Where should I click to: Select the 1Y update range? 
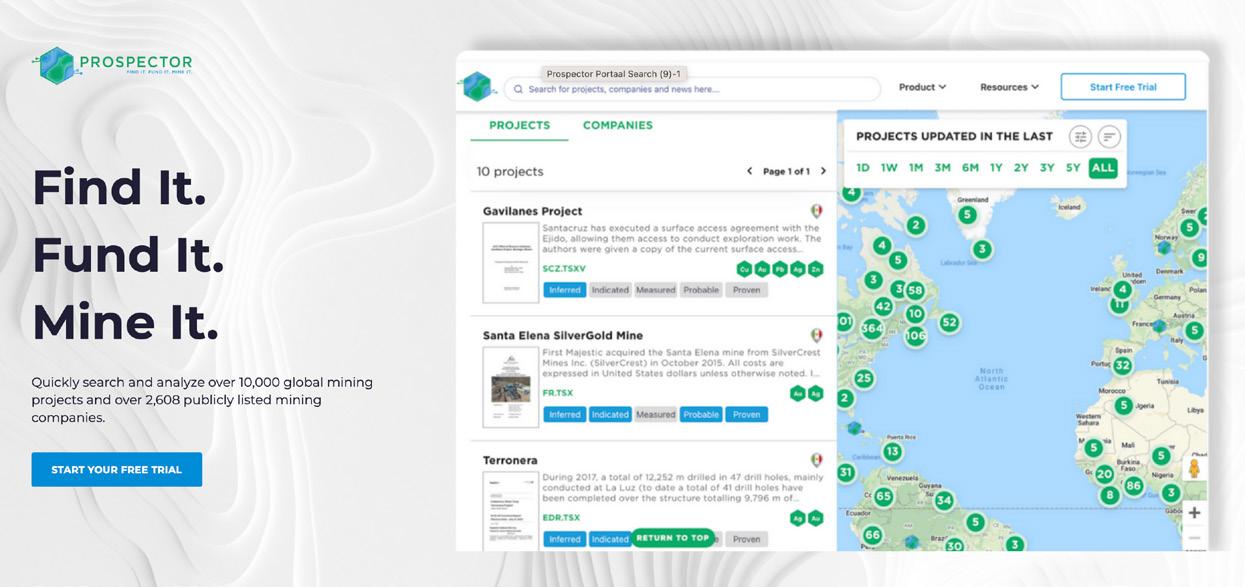point(996,168)
